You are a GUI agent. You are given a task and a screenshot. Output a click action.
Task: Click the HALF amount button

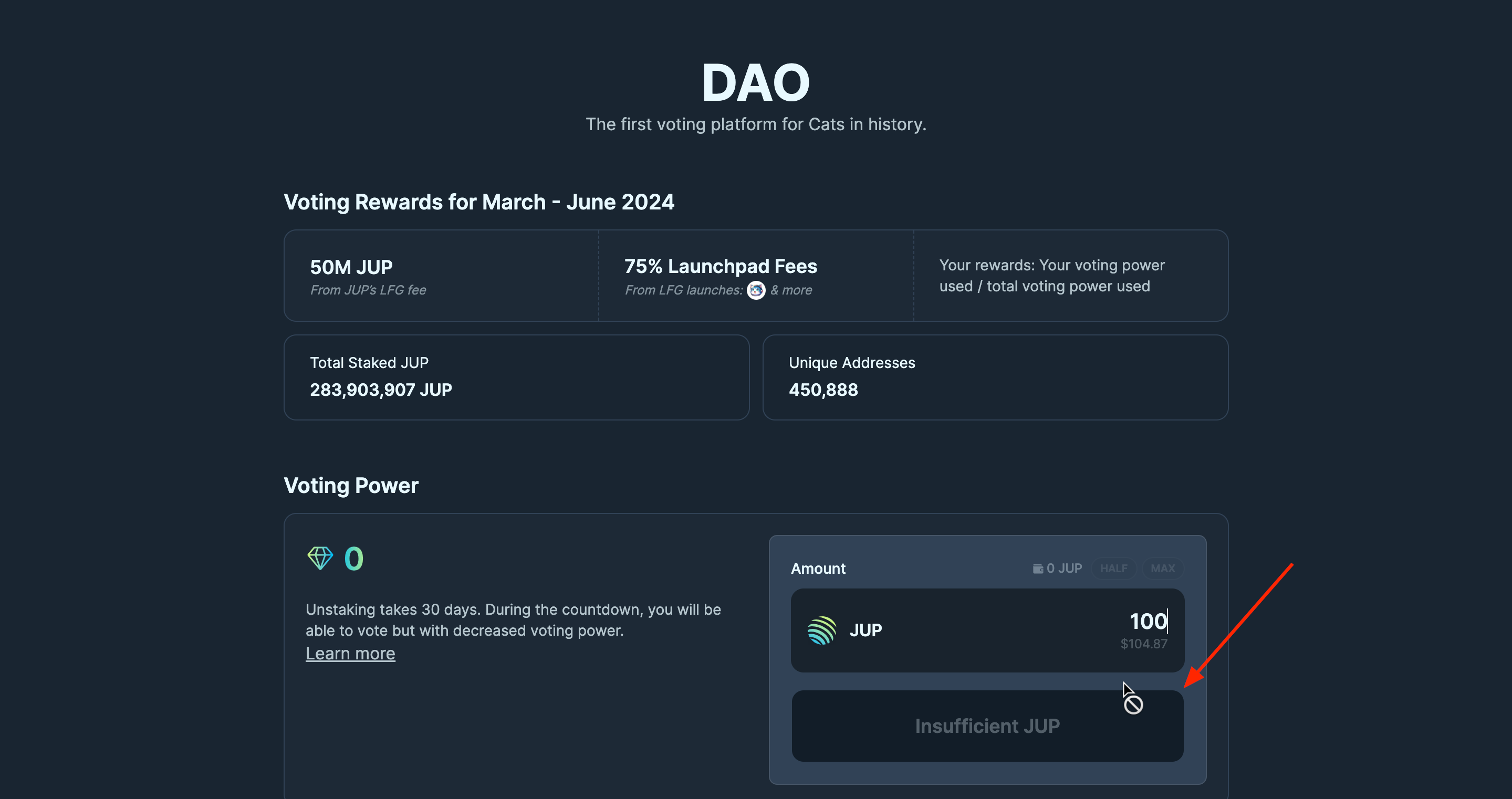point(1113,569)
